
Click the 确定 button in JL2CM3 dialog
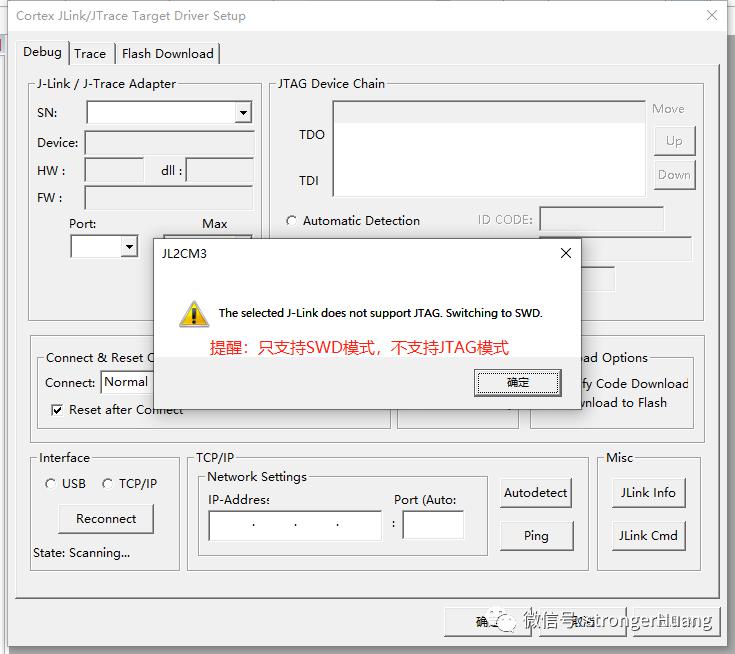click(x=518, y=383)
